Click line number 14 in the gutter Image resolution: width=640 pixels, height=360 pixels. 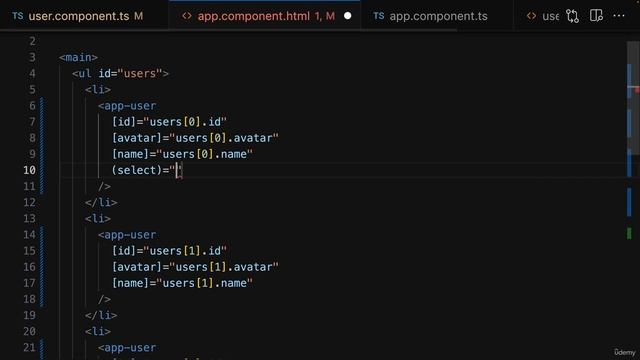click(x=29, y=235)
